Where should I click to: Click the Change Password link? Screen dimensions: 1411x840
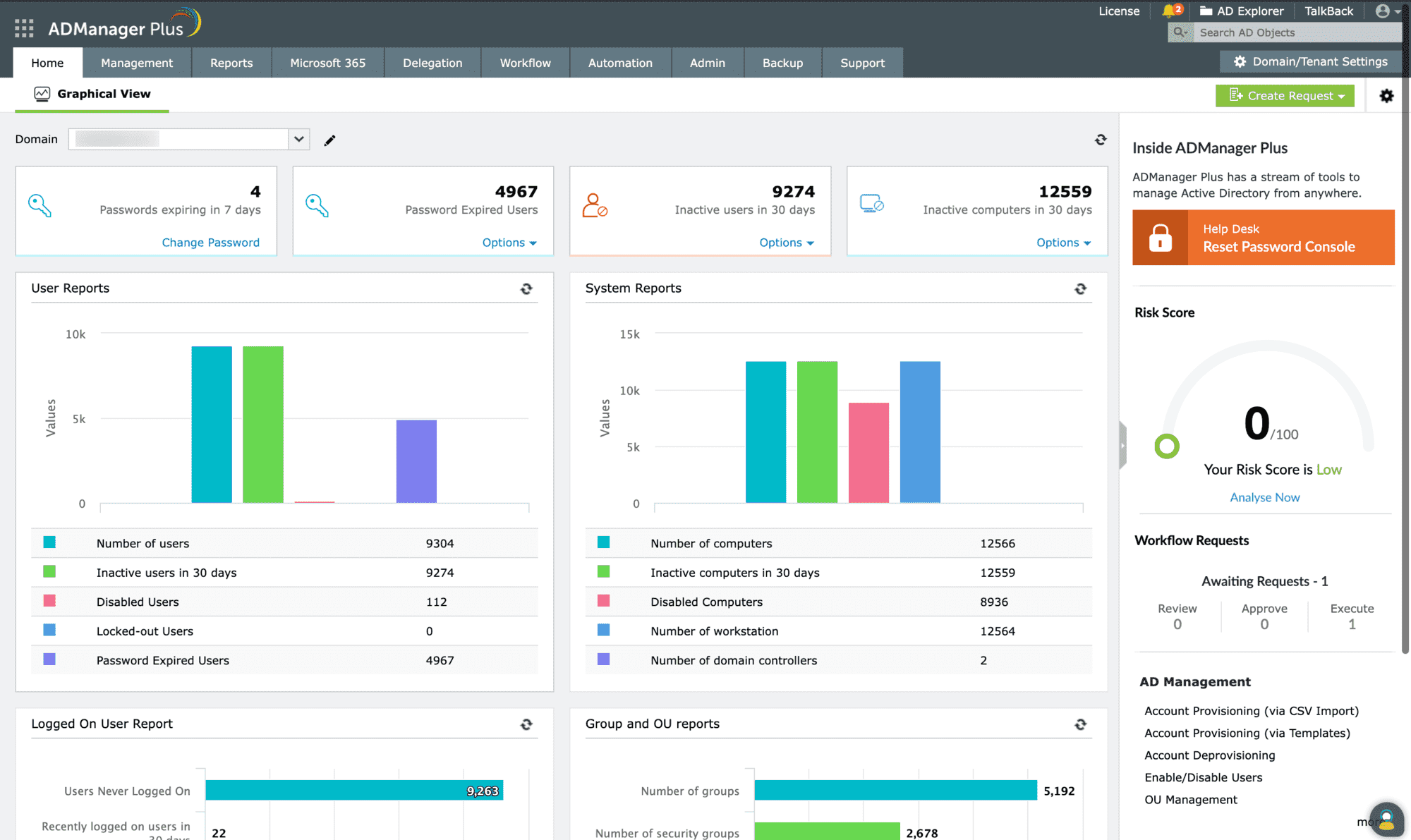(211, 243)
